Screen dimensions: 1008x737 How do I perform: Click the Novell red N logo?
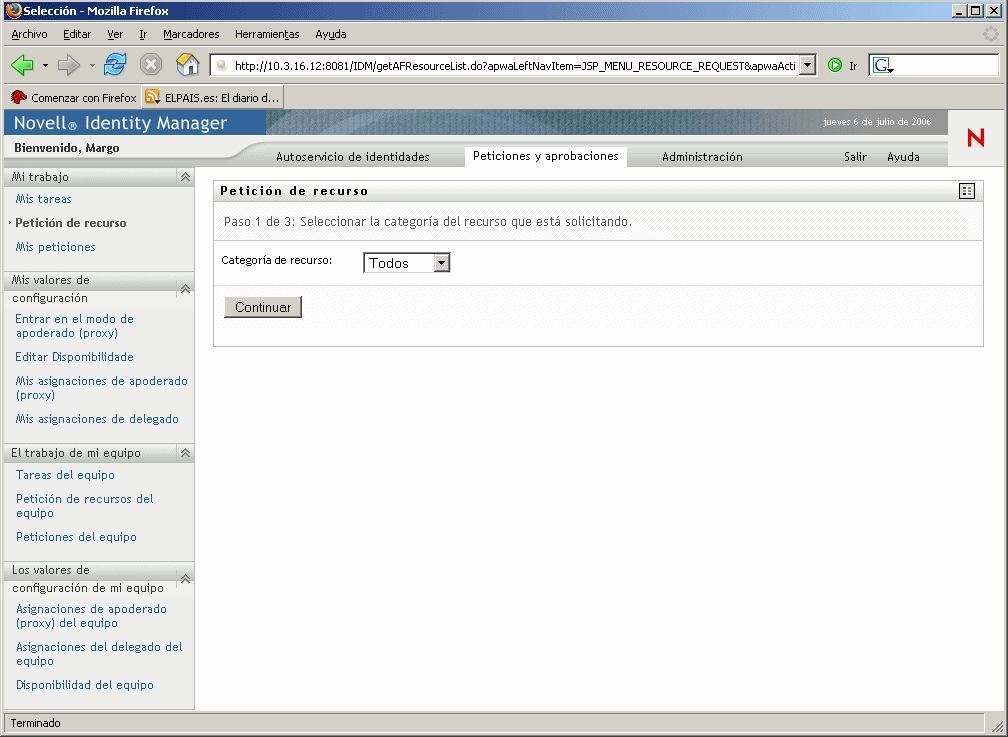(x=976, y=138)
